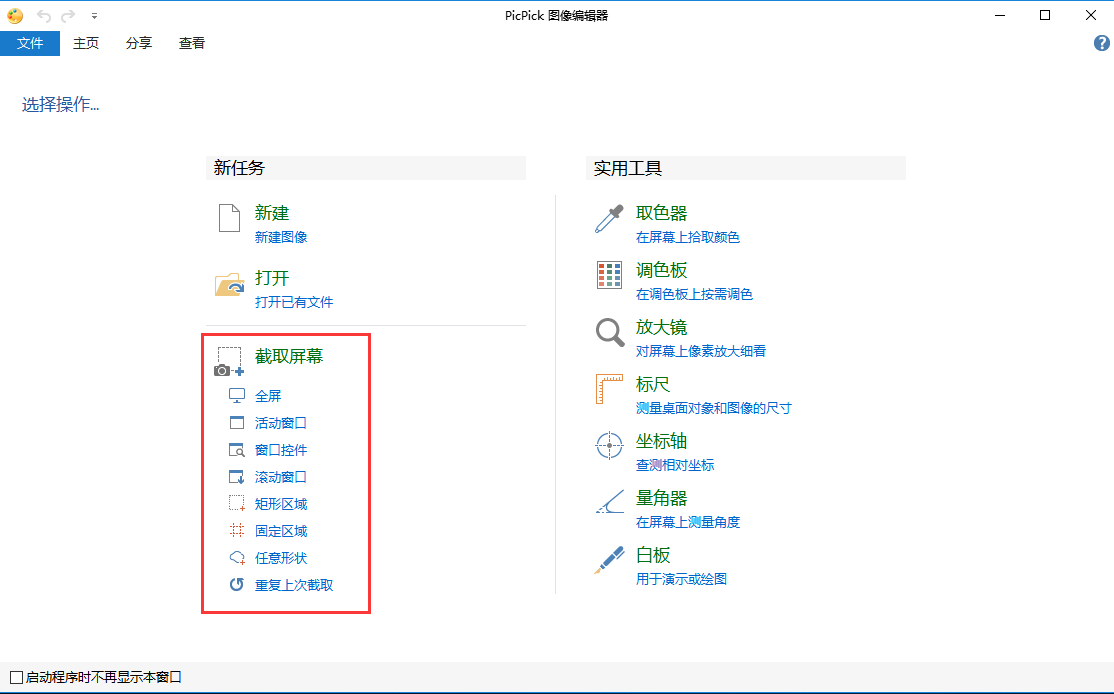This screenshot has width=1114, height=694.
Task: Start a 全屏 full screen capture
Action: pos(267,395)
